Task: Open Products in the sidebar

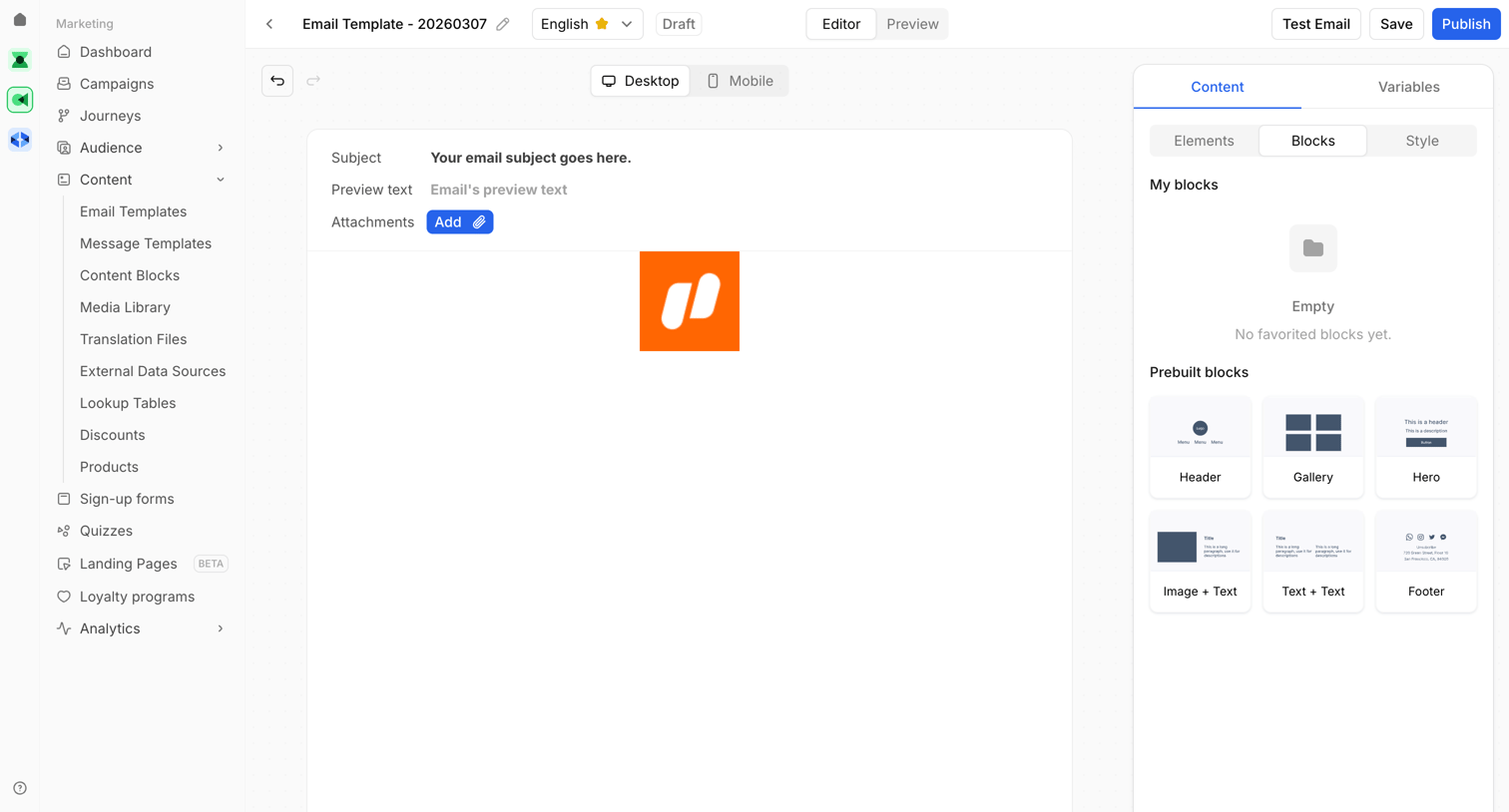Action: pyautogui.click(x=109, y=467)
